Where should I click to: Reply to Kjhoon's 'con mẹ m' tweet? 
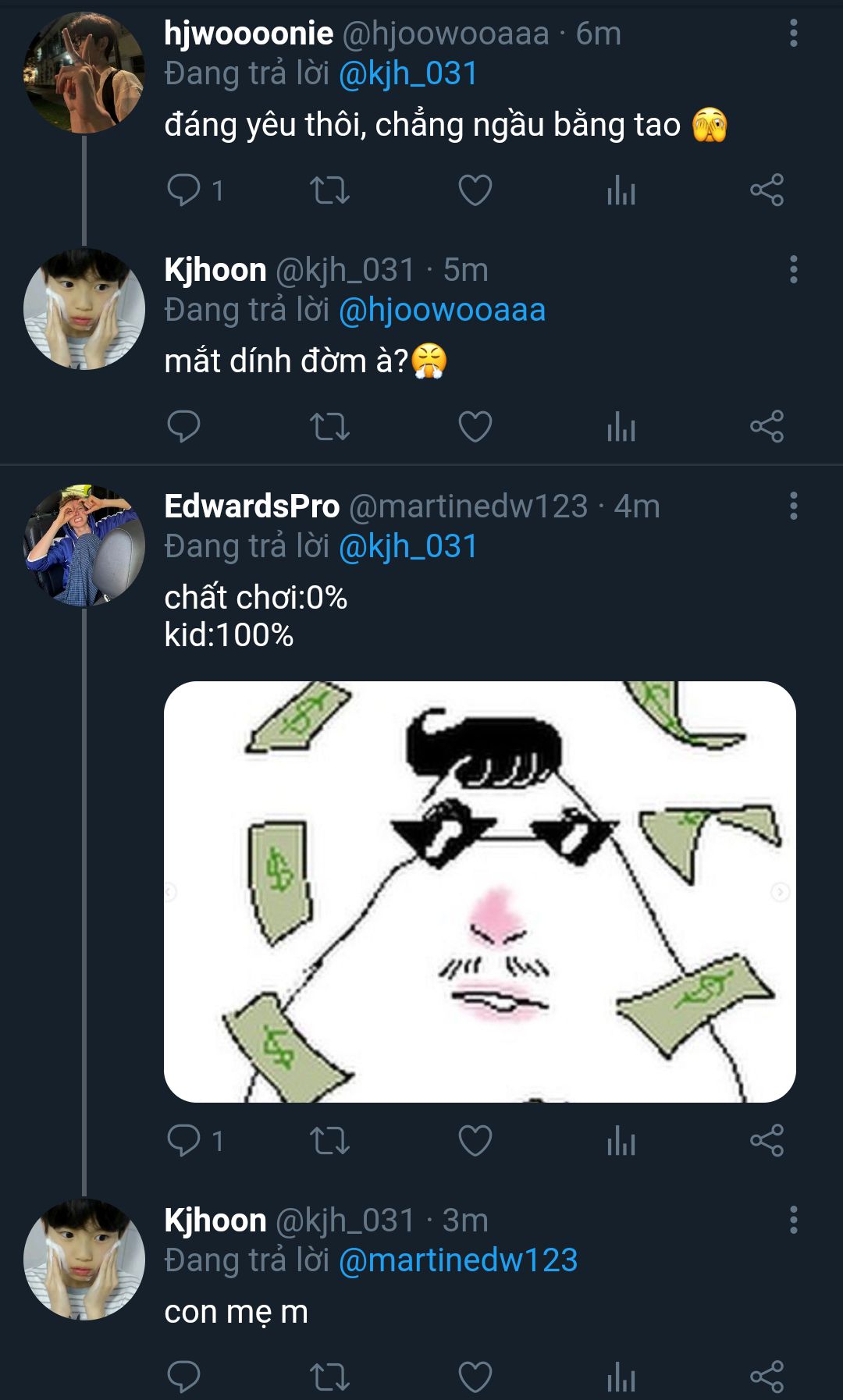point(184,1377)
